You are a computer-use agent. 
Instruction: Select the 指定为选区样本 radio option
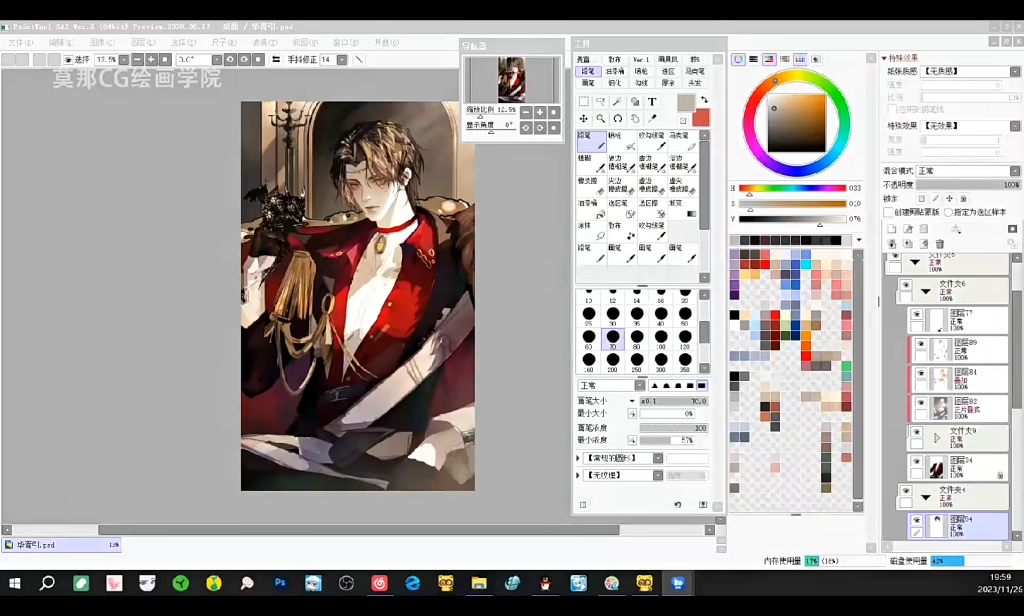[948, 212]
